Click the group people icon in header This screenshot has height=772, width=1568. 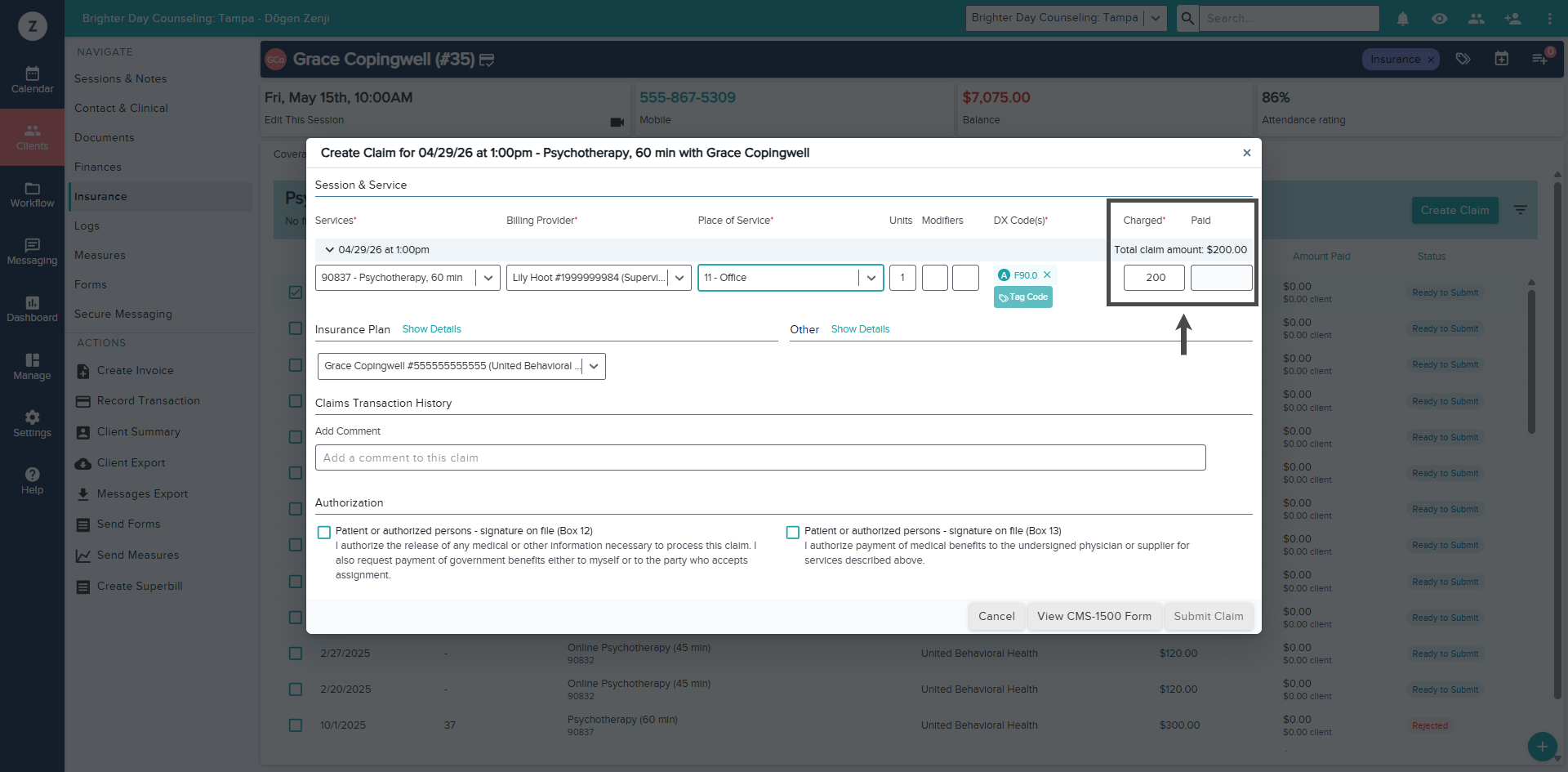[x=1477, y=18]
